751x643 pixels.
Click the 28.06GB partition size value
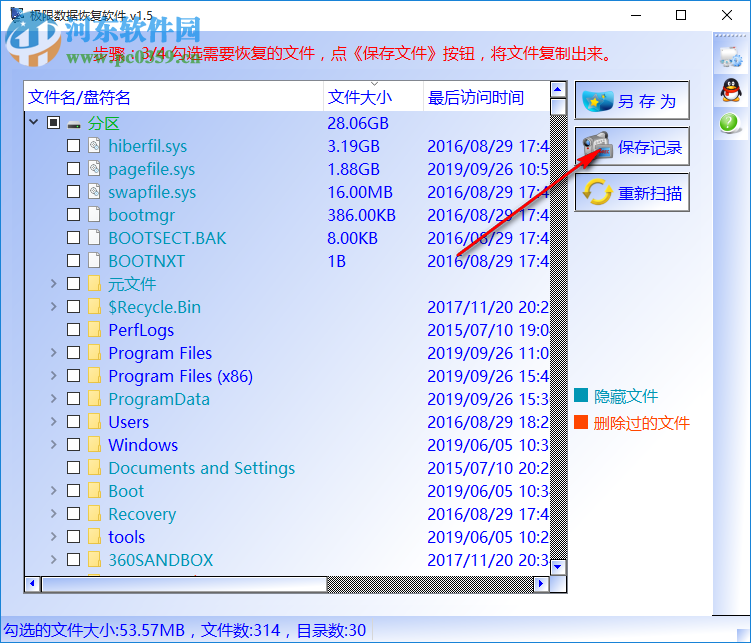358,123
